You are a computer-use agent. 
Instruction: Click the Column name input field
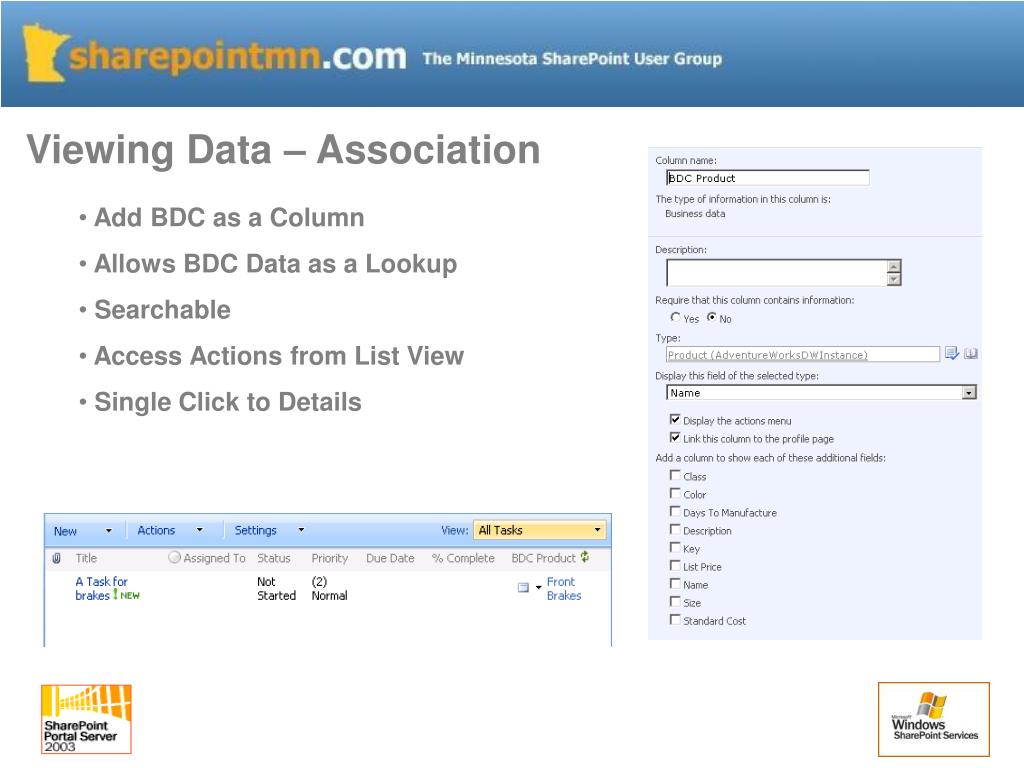pos(767,178)
